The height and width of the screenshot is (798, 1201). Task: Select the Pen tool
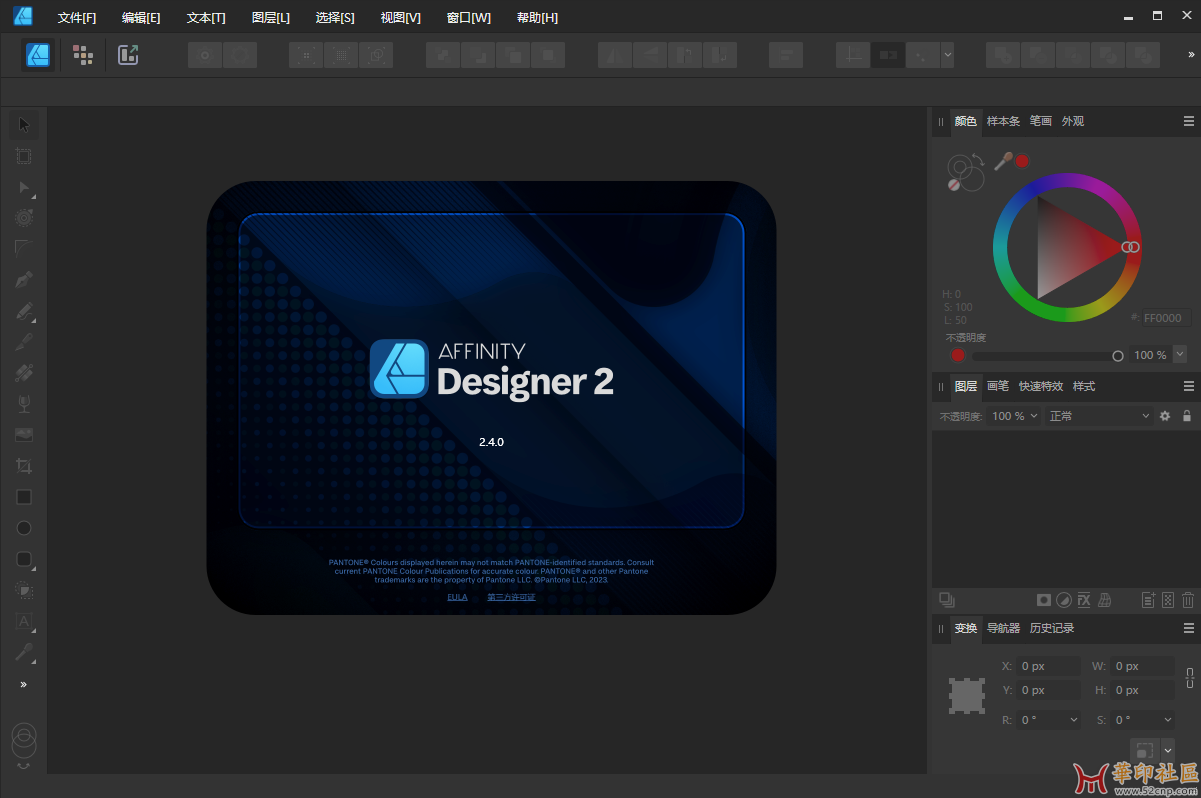point(24,279)
